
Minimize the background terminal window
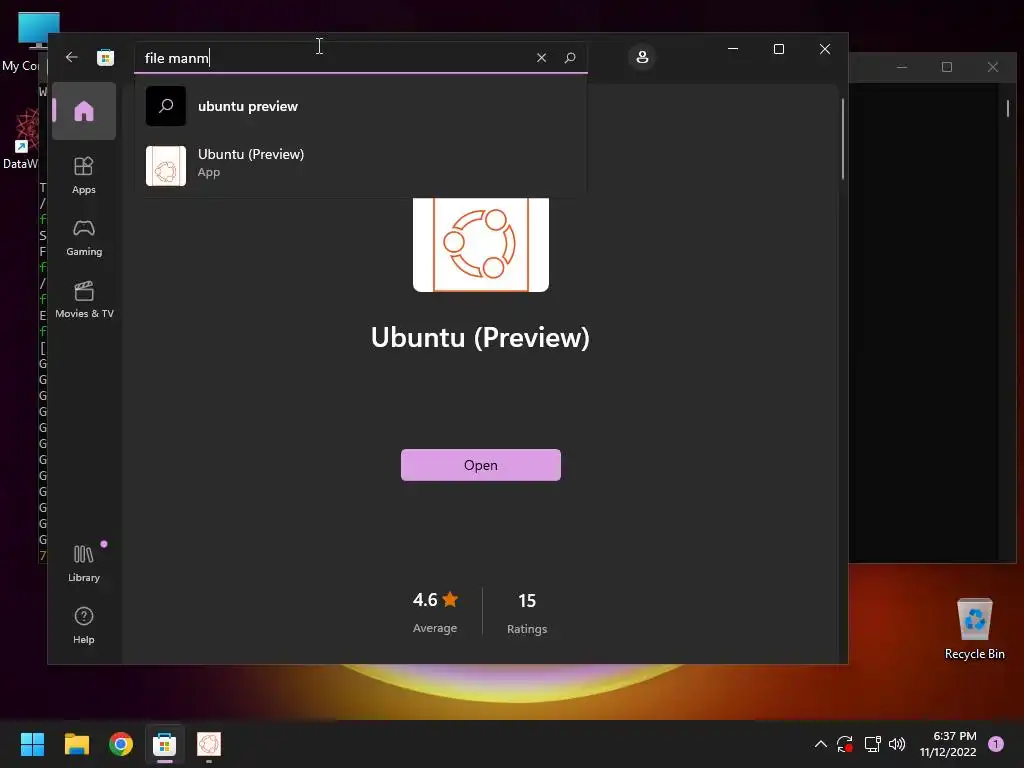click(x=902, y=67)
